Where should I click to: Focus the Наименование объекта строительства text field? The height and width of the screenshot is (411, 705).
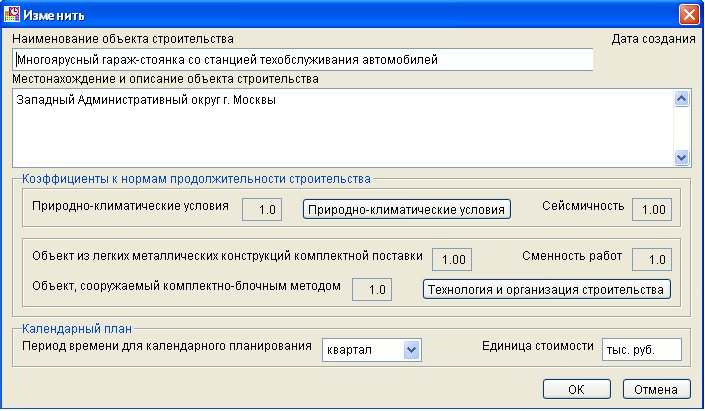(303, 60)
